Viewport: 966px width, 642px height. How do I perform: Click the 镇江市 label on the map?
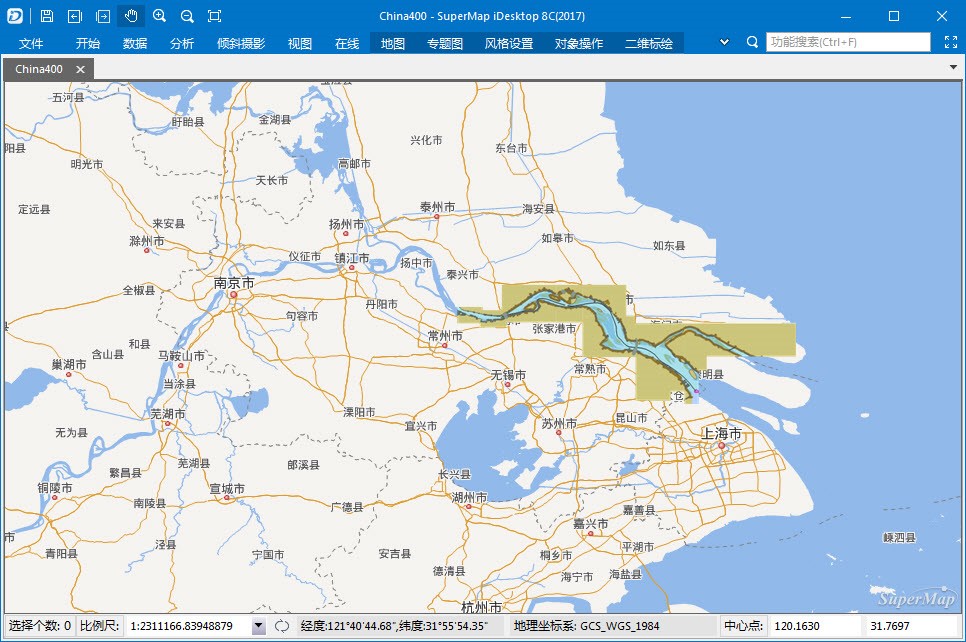[352, 258]
